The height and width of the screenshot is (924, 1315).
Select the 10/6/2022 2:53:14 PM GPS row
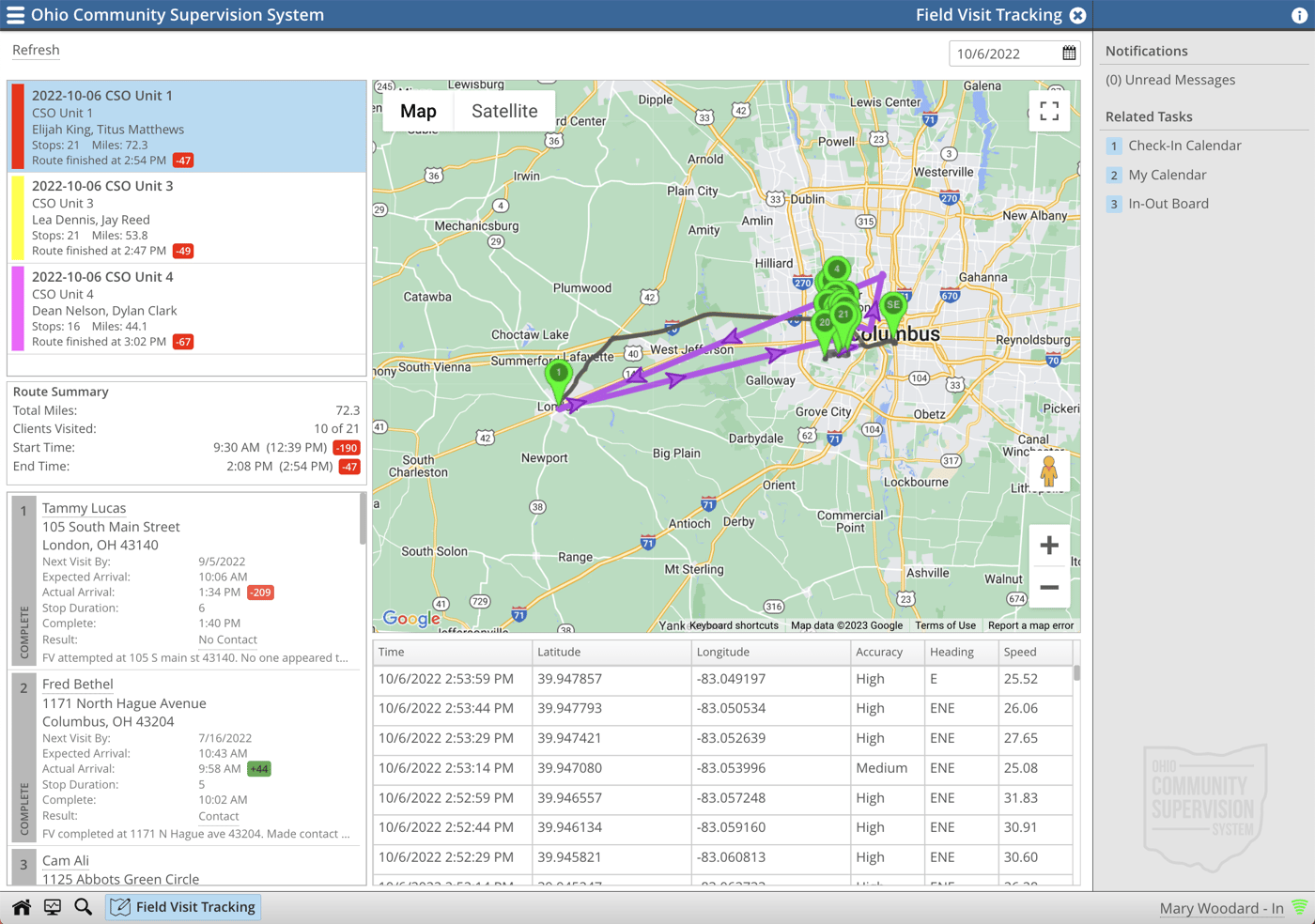click(723, 768)
